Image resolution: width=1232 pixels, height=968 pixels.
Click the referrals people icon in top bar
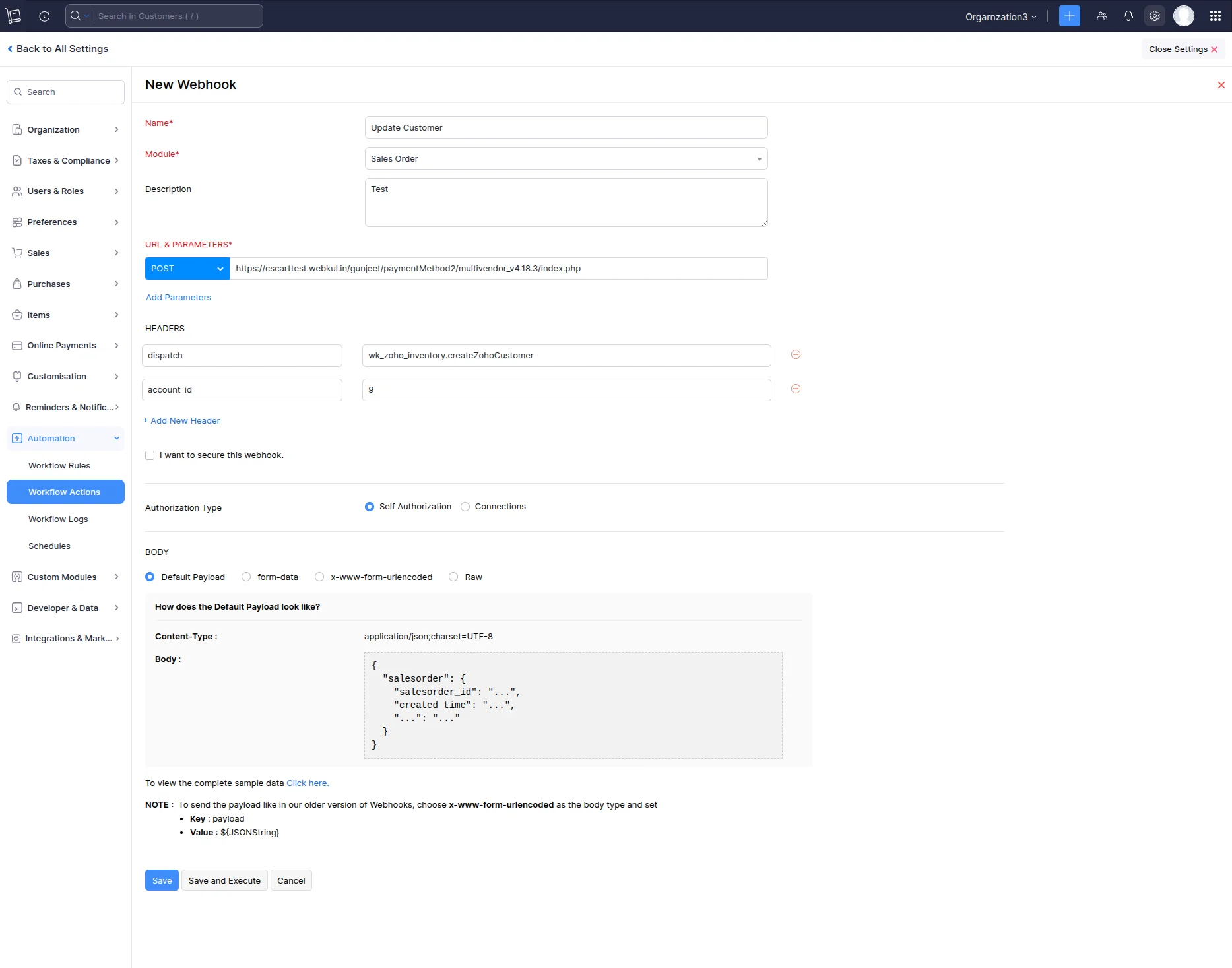1101,16
